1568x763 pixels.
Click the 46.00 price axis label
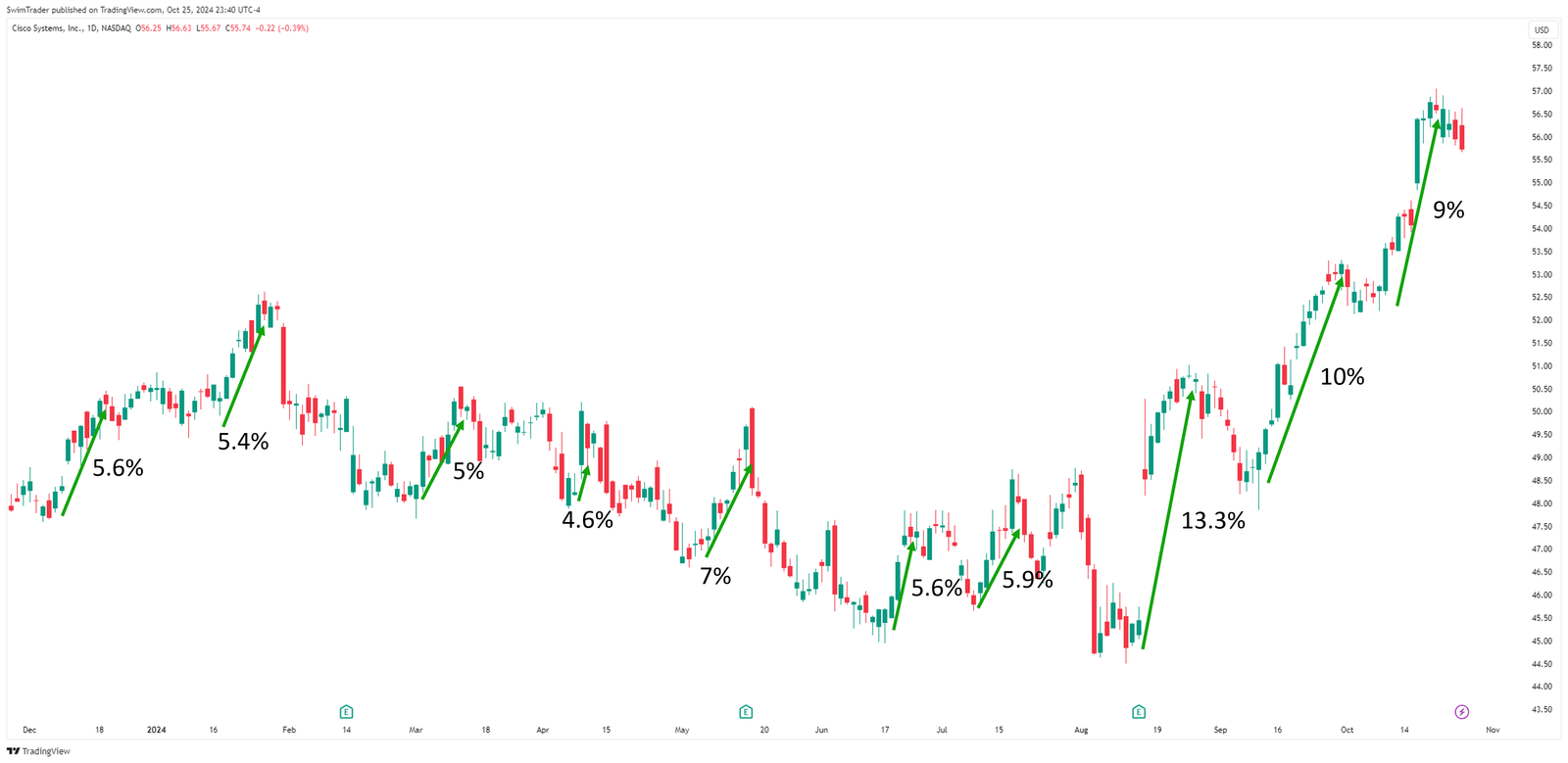tap(1542, 596)
